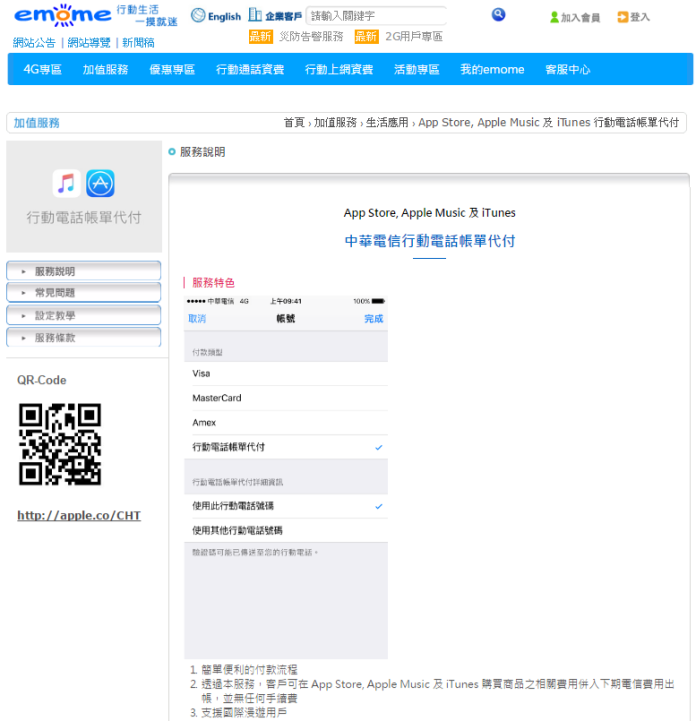The height and width of the screenshot is (721, 696).
Task: Select the 常見問題 sidebar button
Action: pos(84,292)
